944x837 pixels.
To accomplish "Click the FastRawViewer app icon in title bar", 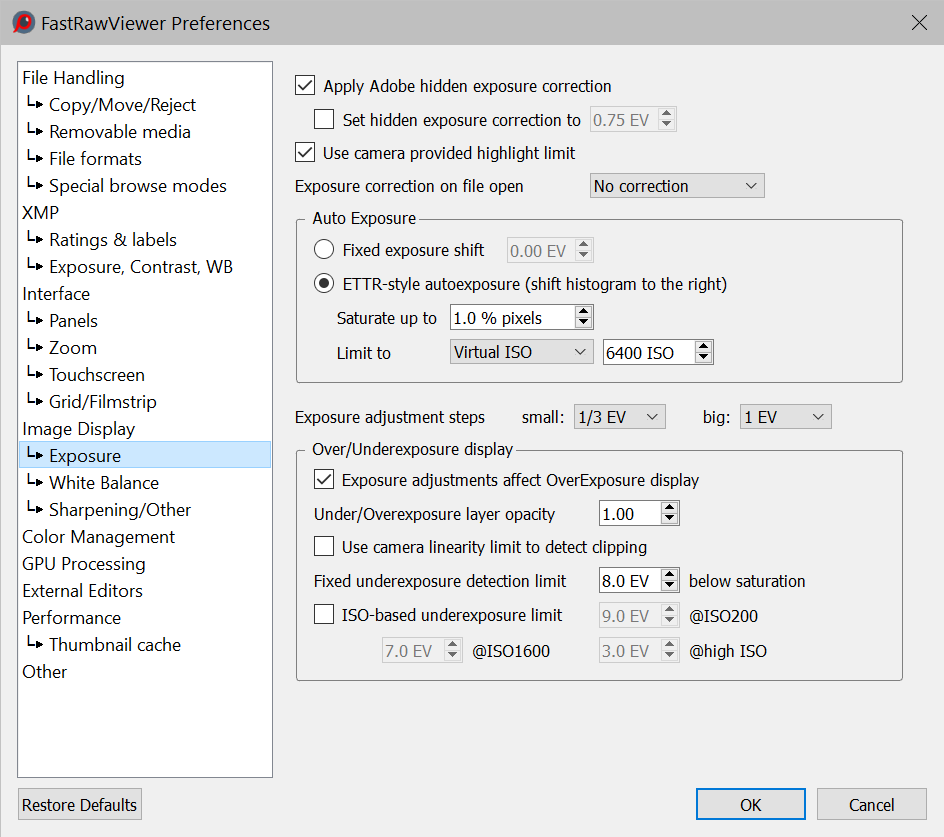I will pyautogui.click(x=23, y=22).
